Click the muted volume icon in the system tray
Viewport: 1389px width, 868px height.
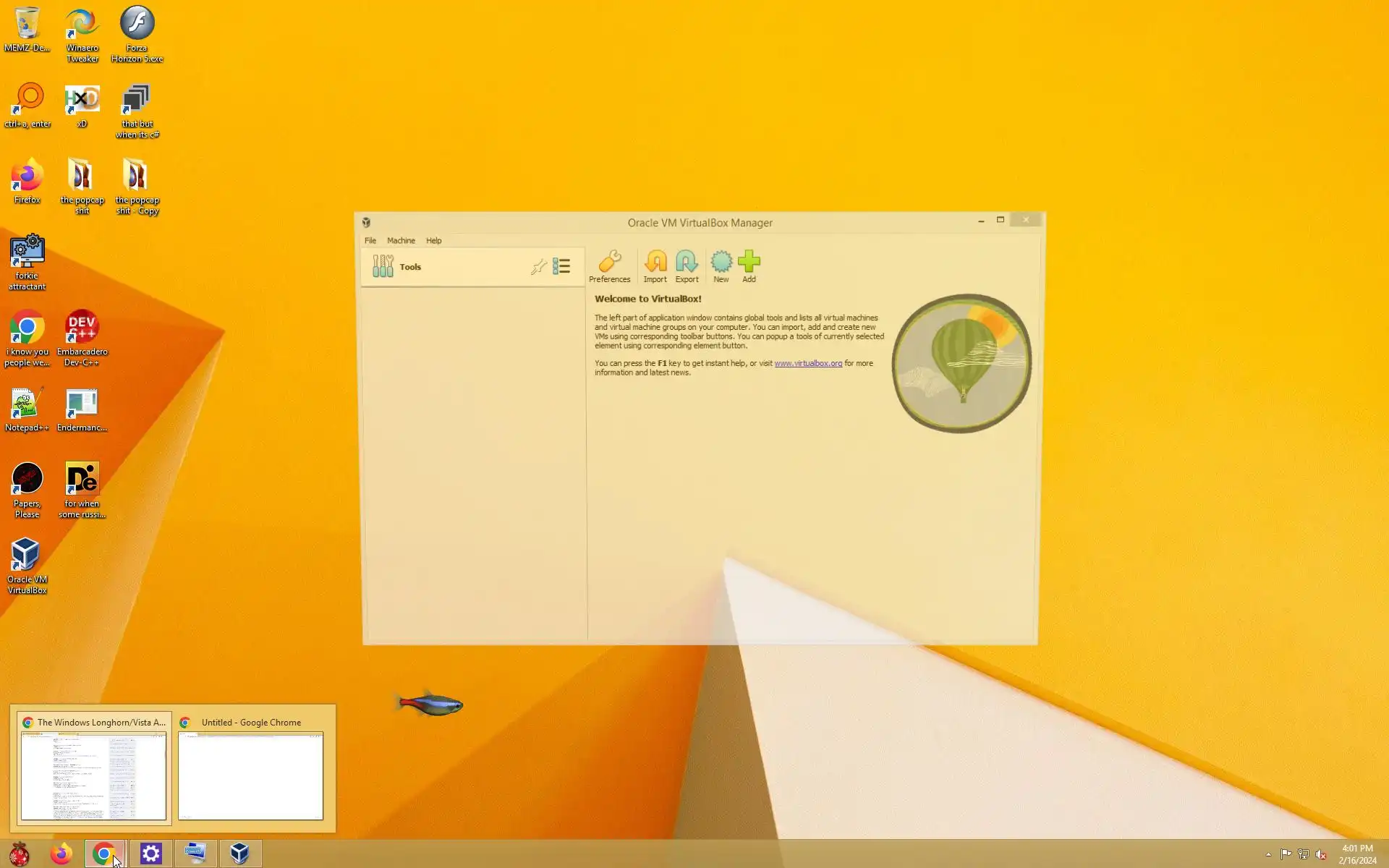1321,854
